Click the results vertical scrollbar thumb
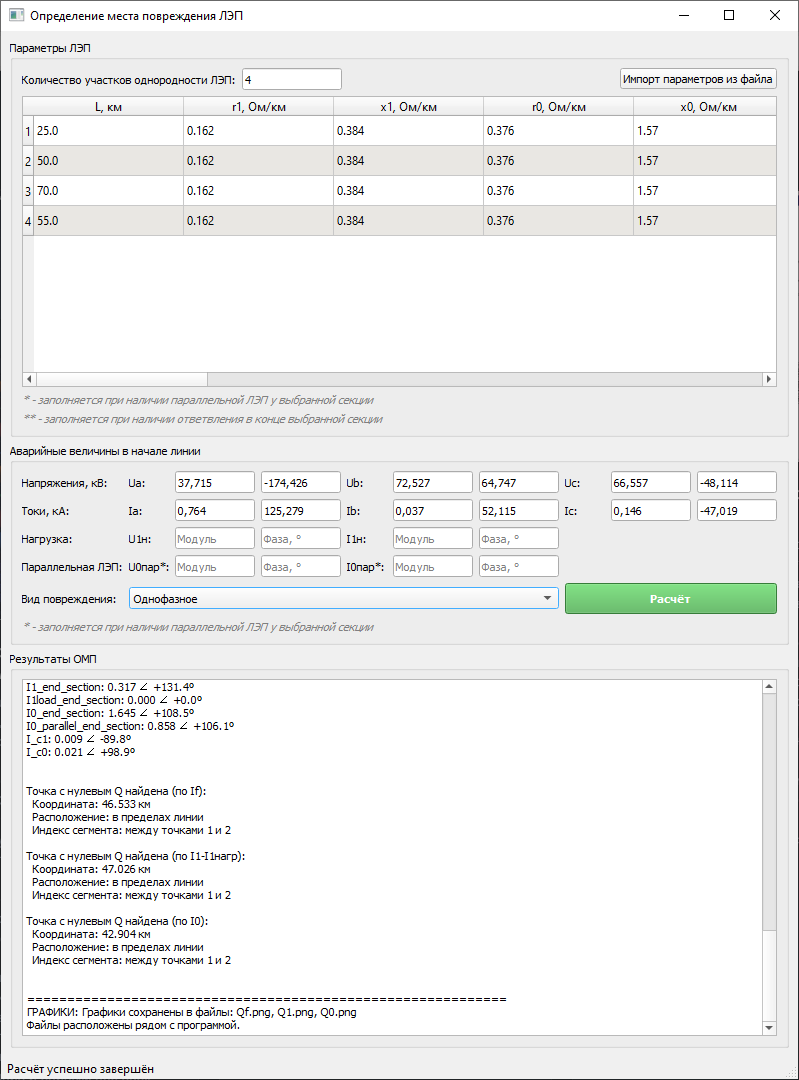Image resolution: width=799 pixels, height=1080 pixels. click(x=769, y=811)
